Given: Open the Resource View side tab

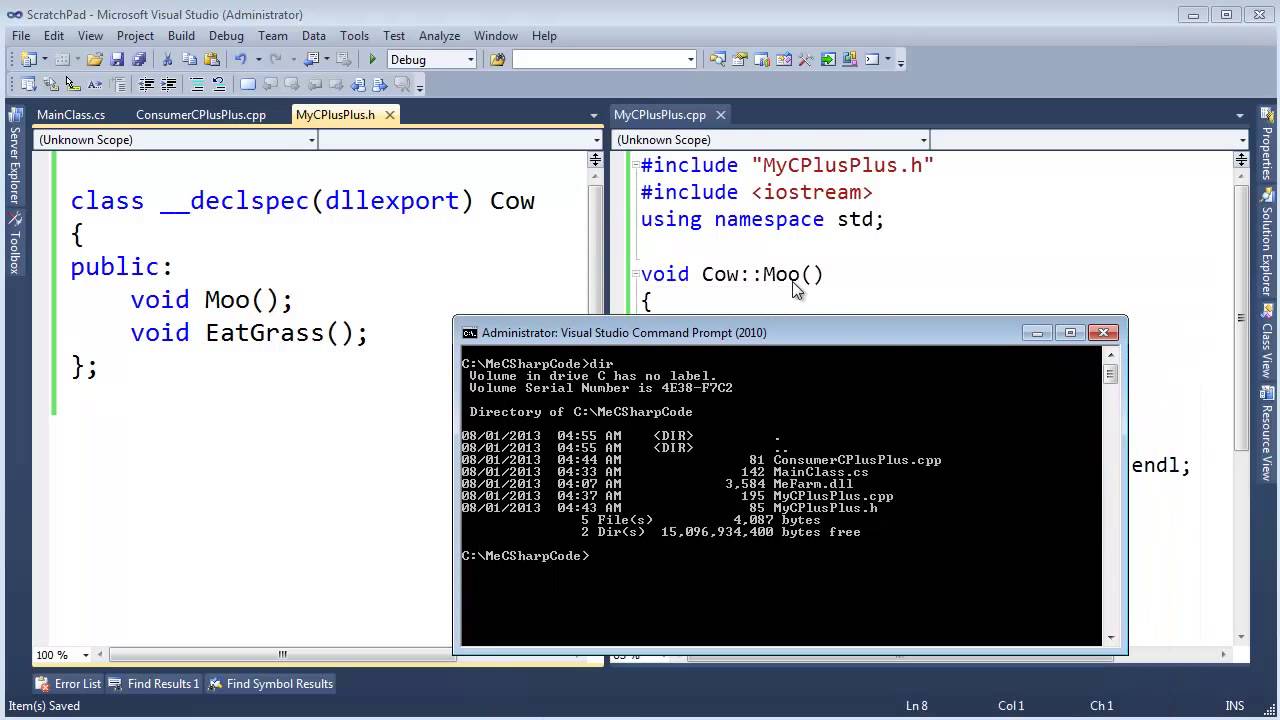Looking at the screenshot, I should point(1266,433).
